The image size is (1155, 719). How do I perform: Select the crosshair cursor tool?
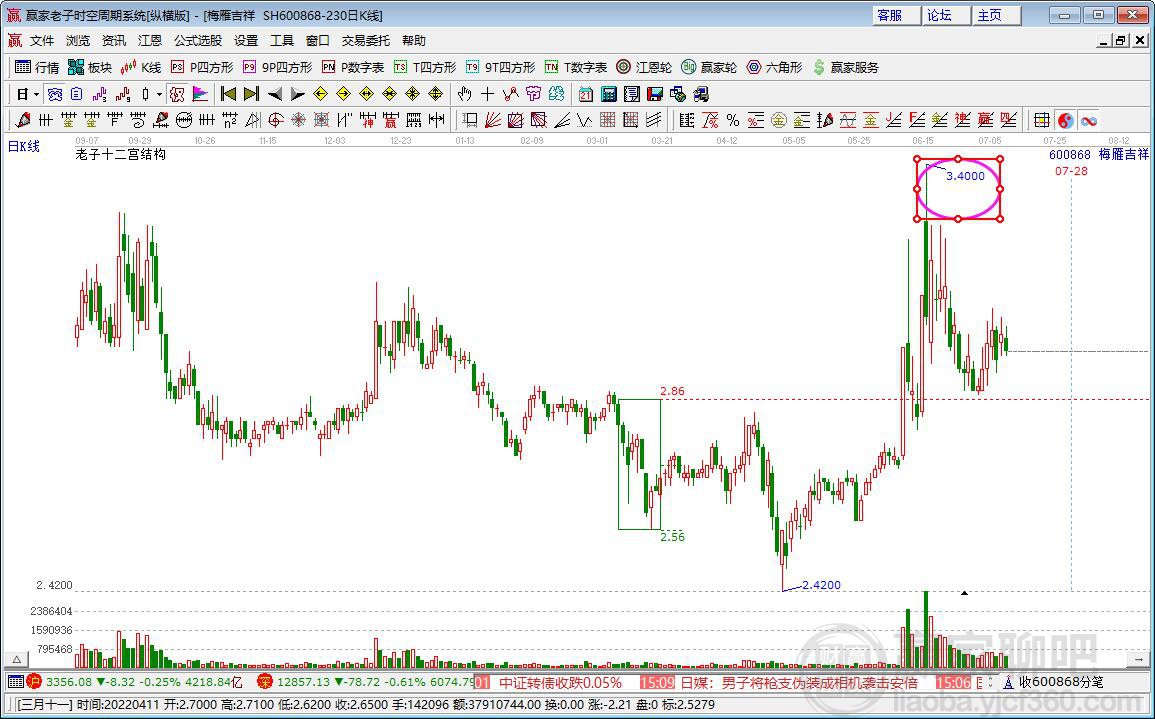pyautogui.click(x=487, y=94)
